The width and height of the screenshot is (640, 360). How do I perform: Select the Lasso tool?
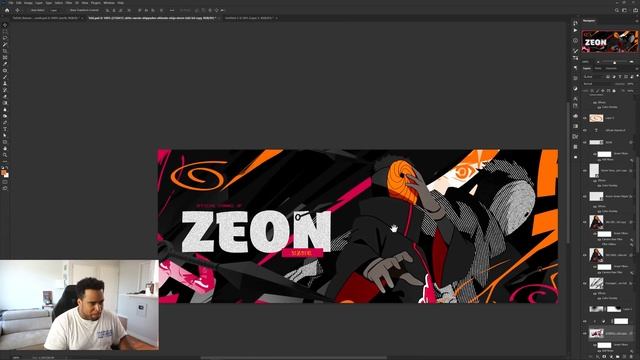pos(5,38)
